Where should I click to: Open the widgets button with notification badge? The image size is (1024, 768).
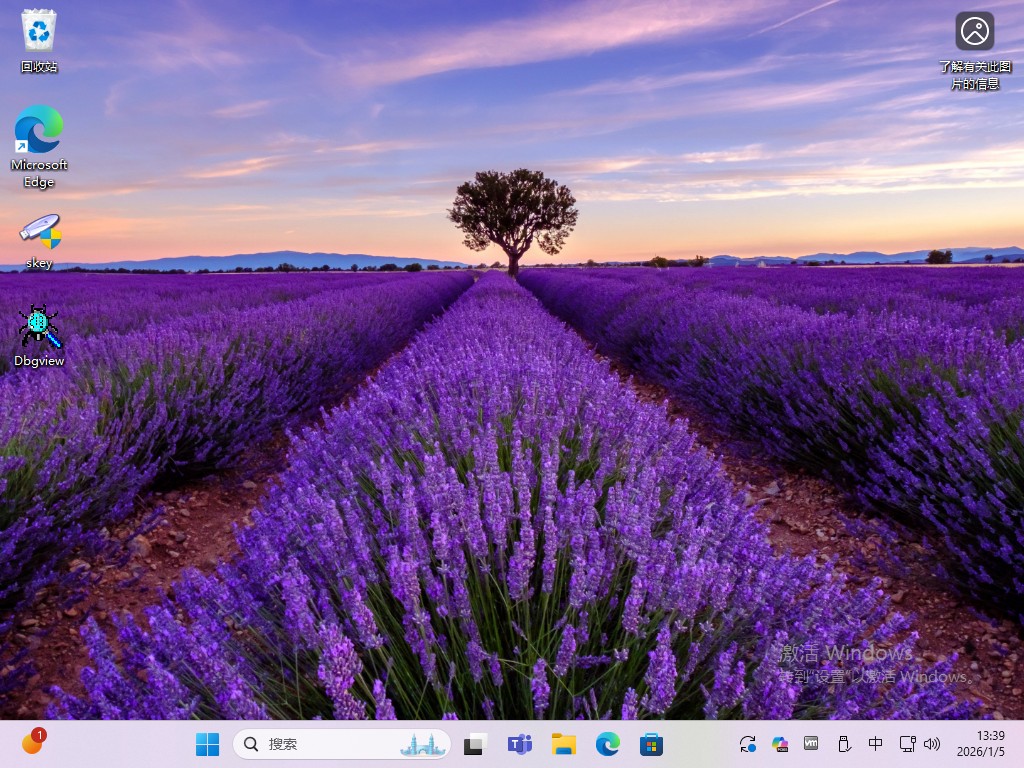(32, 743)
